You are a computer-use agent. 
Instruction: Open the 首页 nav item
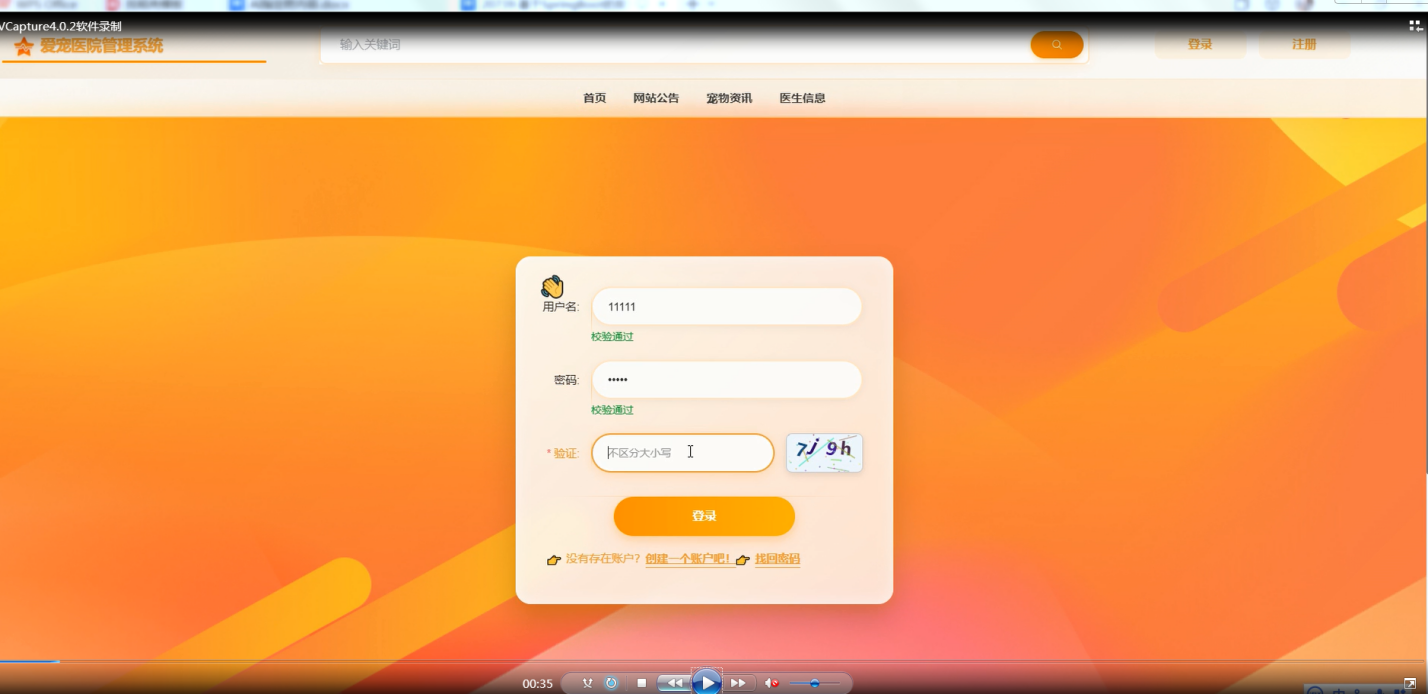[594, 98]
